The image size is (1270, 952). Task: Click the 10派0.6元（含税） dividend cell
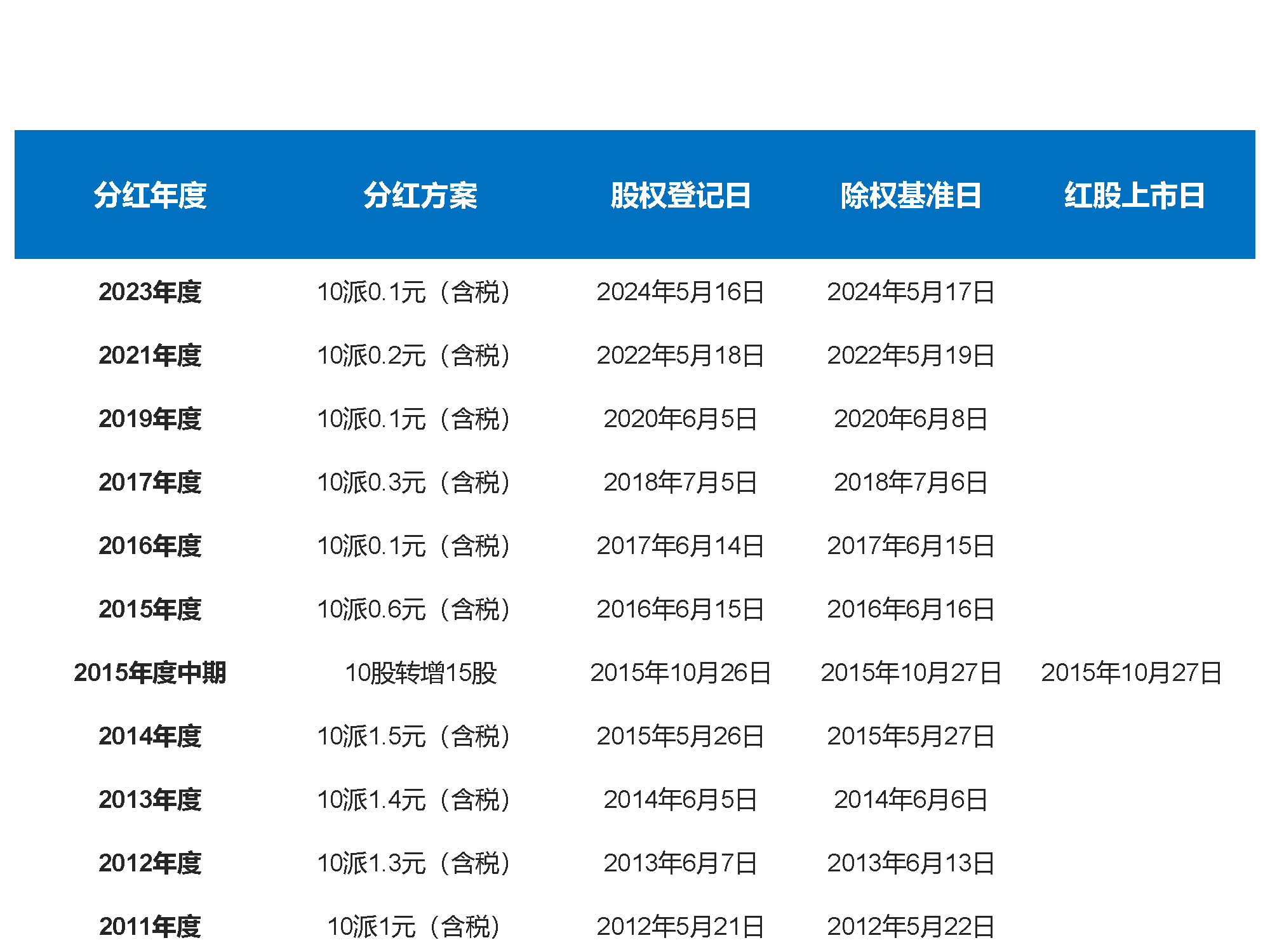[x=414, y=609]
